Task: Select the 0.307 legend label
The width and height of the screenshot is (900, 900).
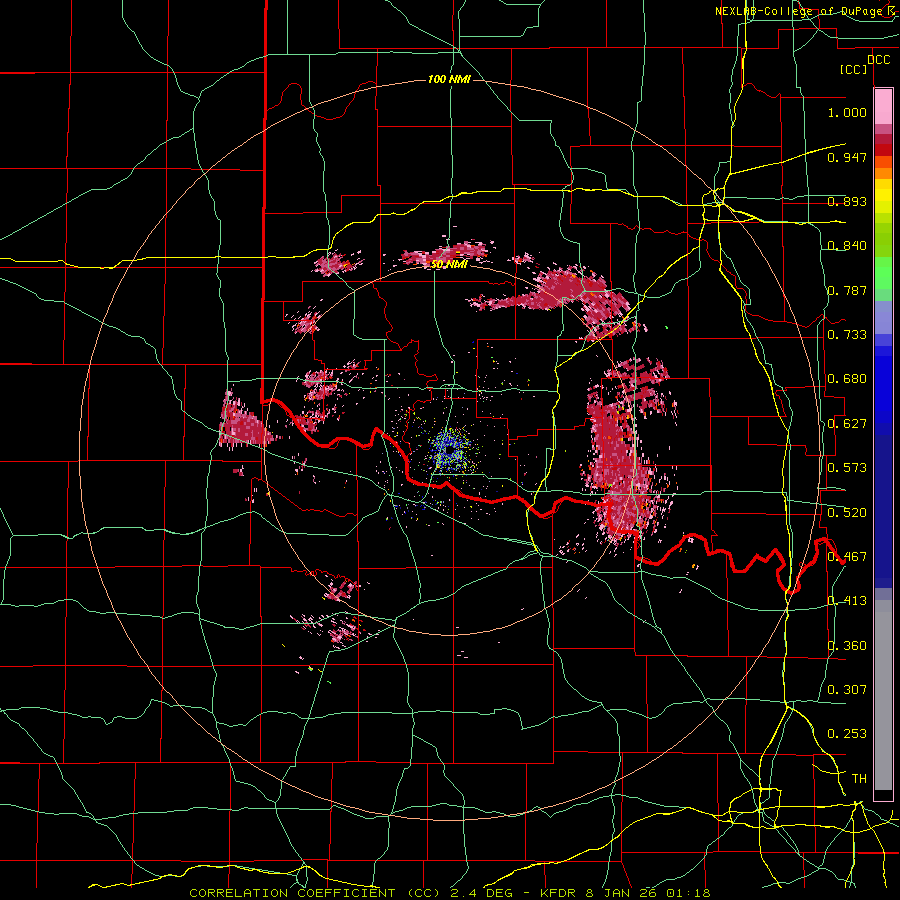Action: click(x=847, y=690)
